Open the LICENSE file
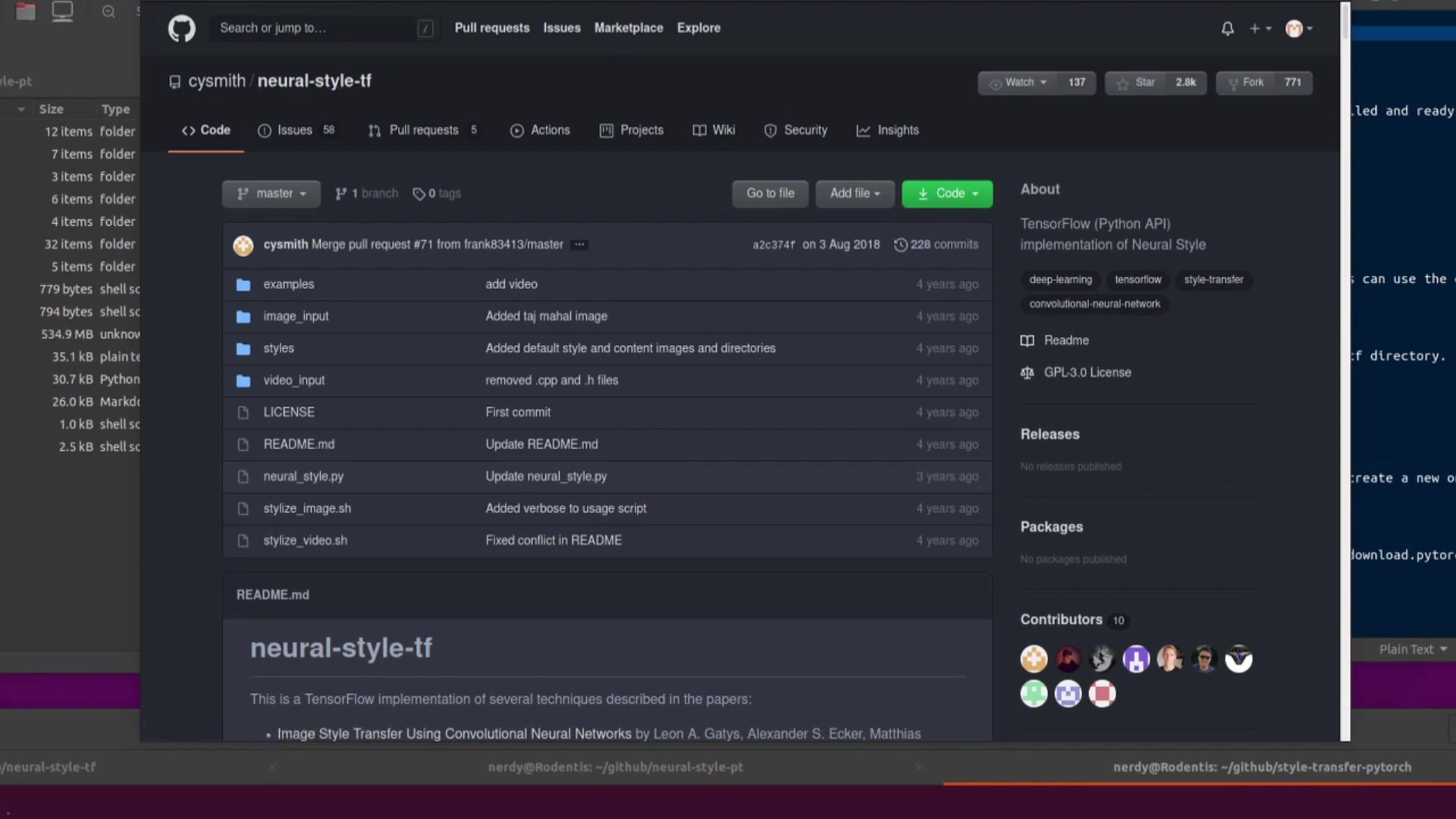Viewport: 1456px width, 819px height. 288,413
